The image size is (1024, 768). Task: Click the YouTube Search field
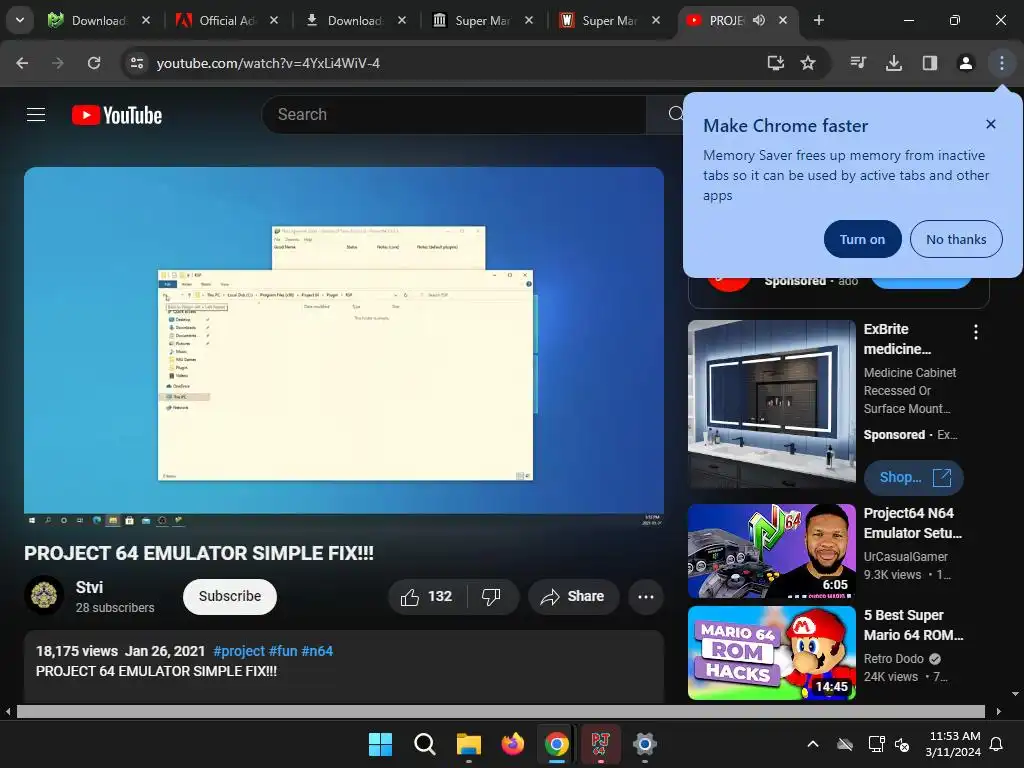coord(454,115)
